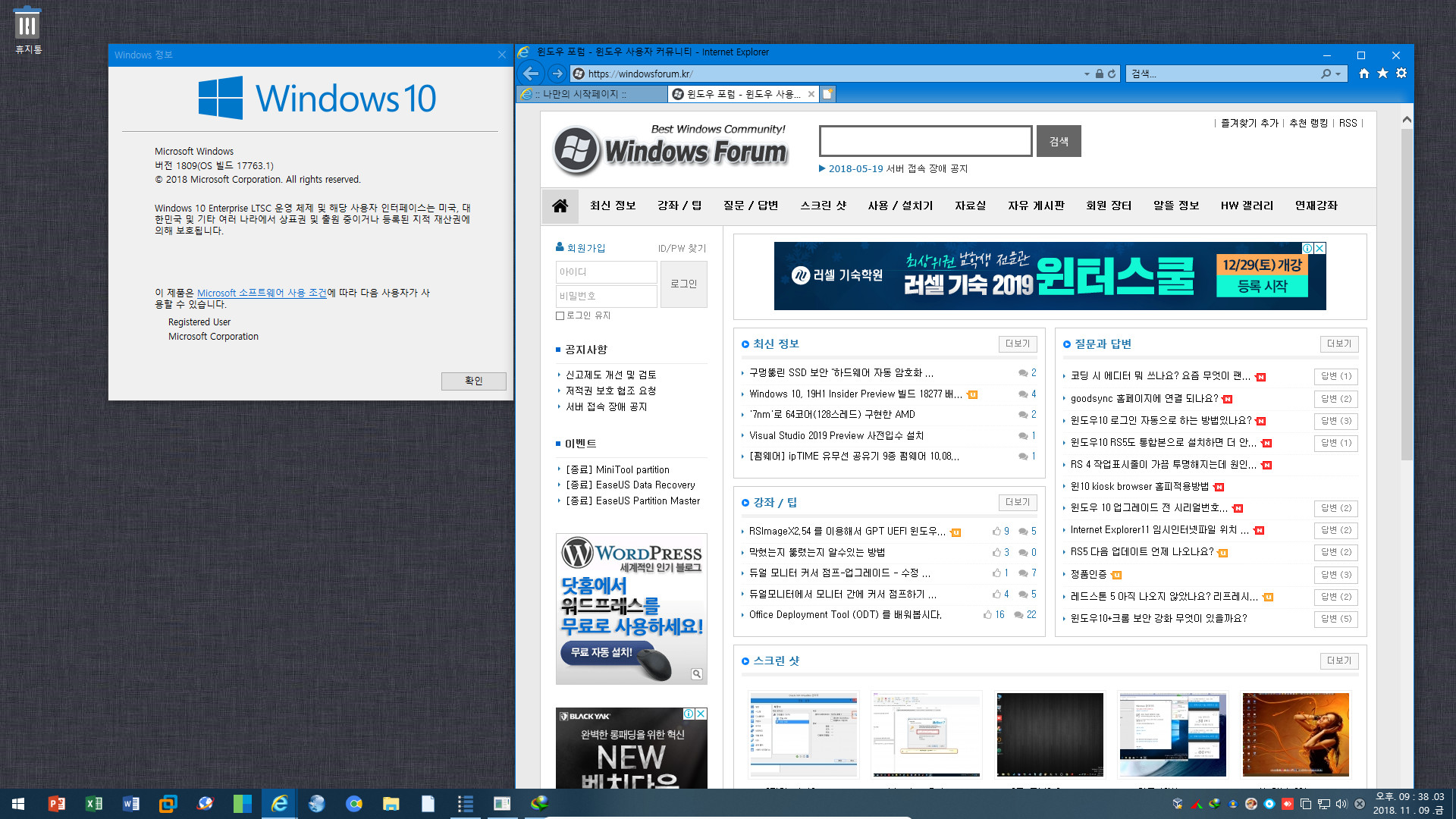This screenshot has width=1456, height=819.
Task: Close the 윈도우 포럼 tab
Action: click(x=811, y=94)
